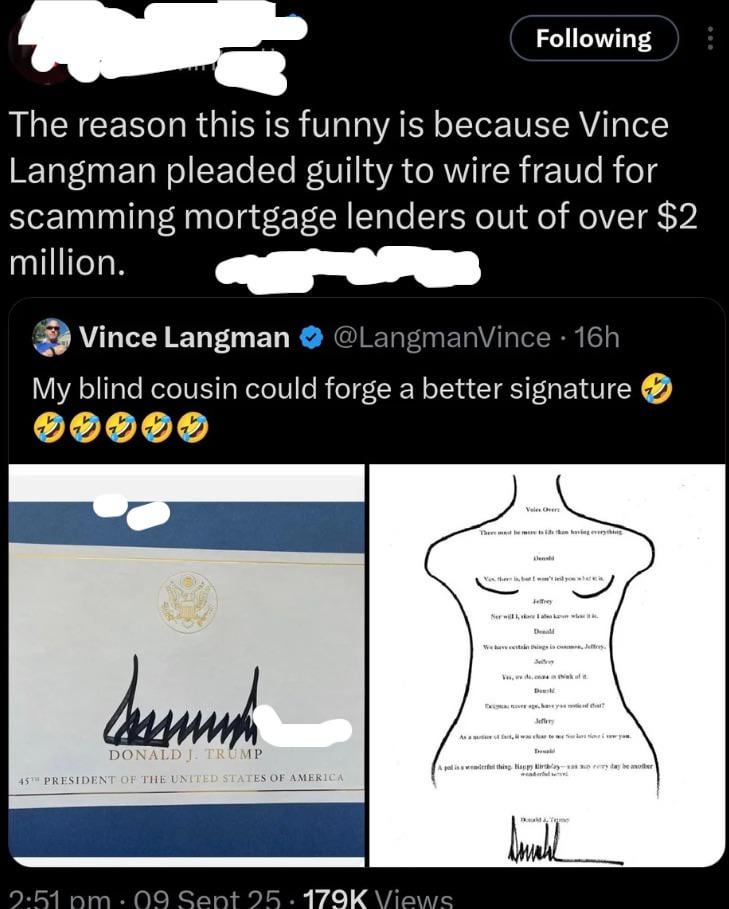The image size is (729, 909).
Task: Click the blue verified checkmark badge
Action: click(x=312, y=337)
